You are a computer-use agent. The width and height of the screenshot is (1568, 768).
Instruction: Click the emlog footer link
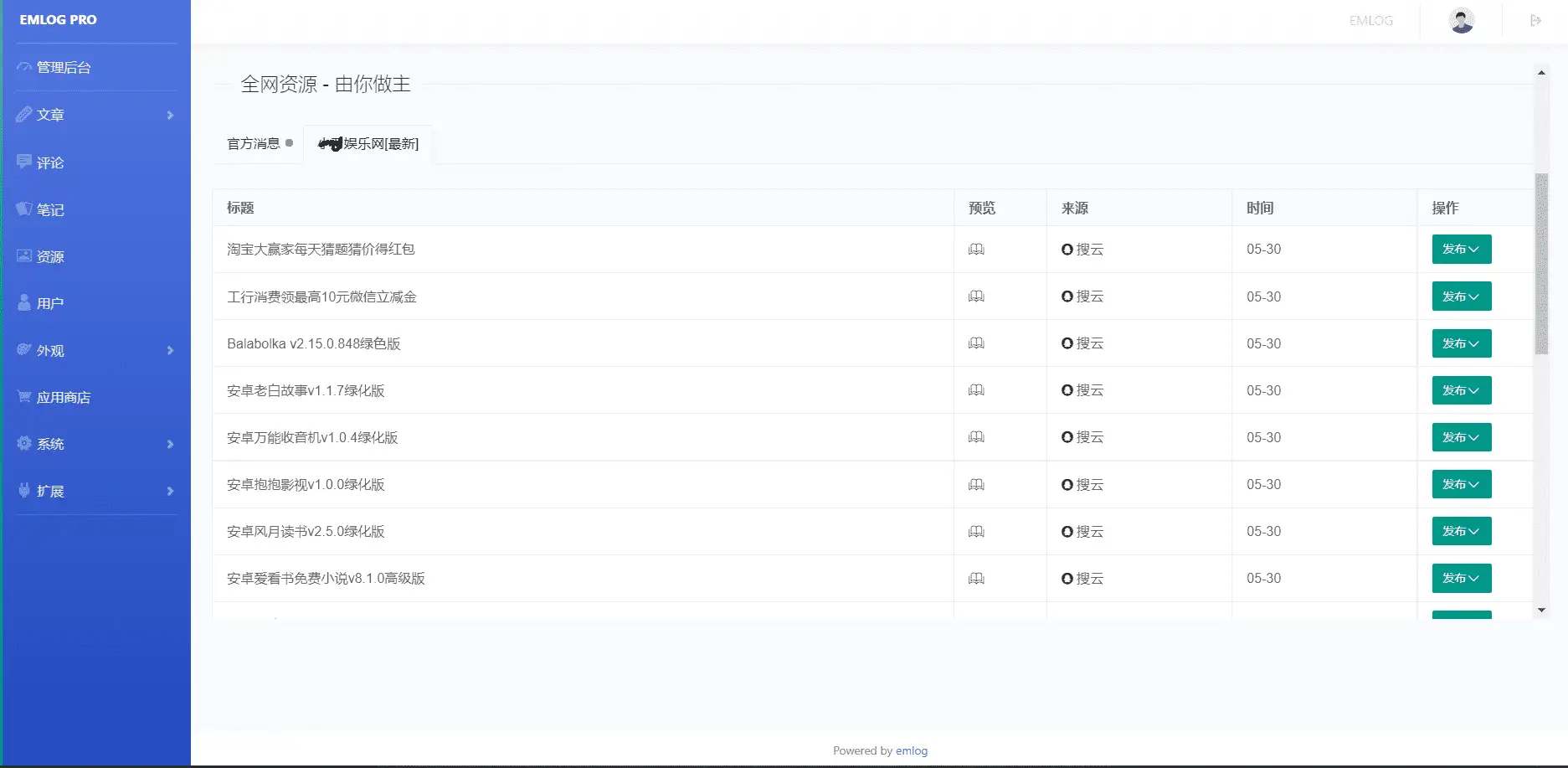tap(911, 750)
